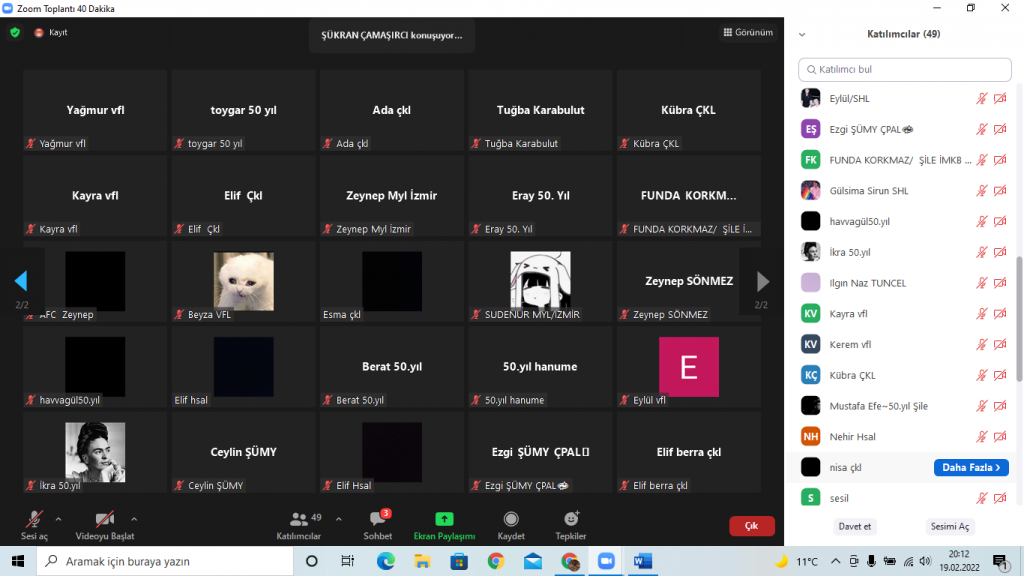Click the Ekran Paylaşımı share screen icon

click(444, 520)
